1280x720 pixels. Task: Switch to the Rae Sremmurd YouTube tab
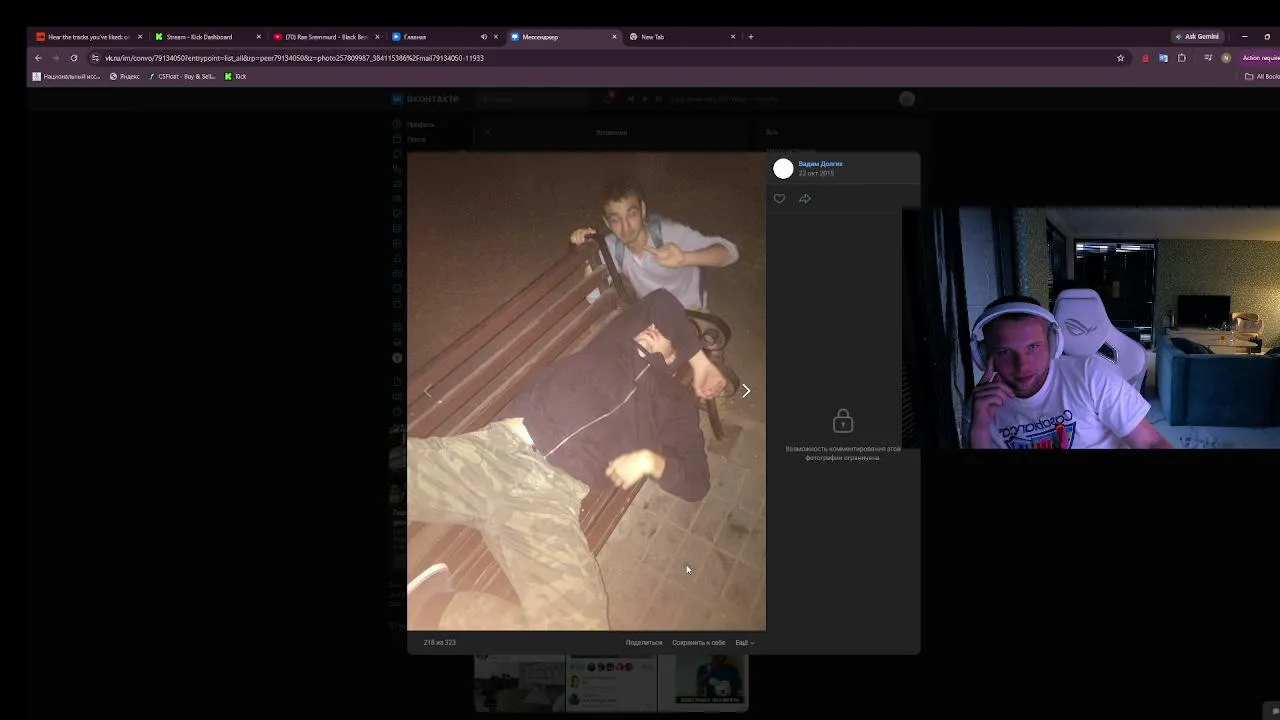tap(326, 37)
